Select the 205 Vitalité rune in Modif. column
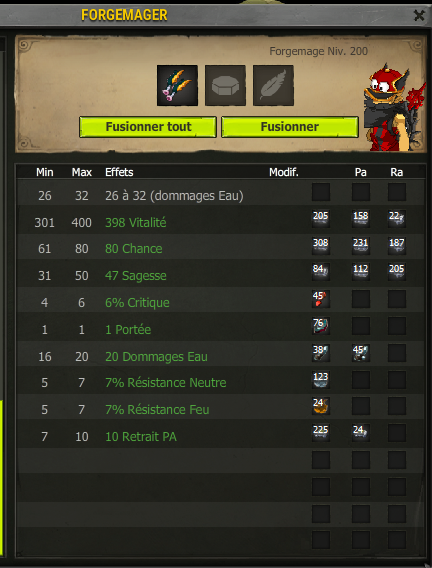 tap(321, 219)
